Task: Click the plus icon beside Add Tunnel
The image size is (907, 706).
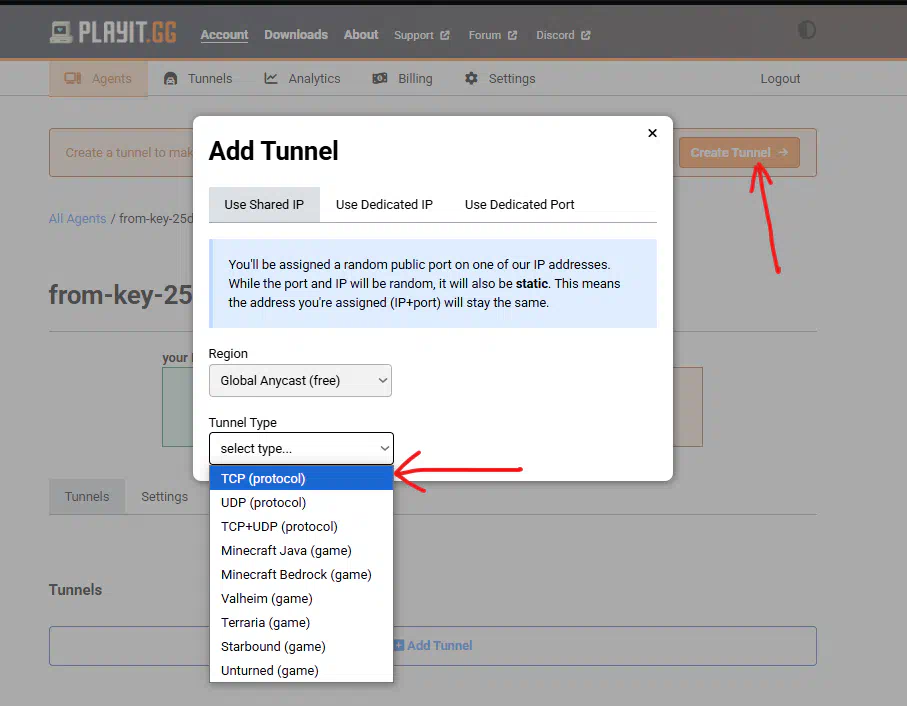Action: pyautogui.click(x=399, y=645)
